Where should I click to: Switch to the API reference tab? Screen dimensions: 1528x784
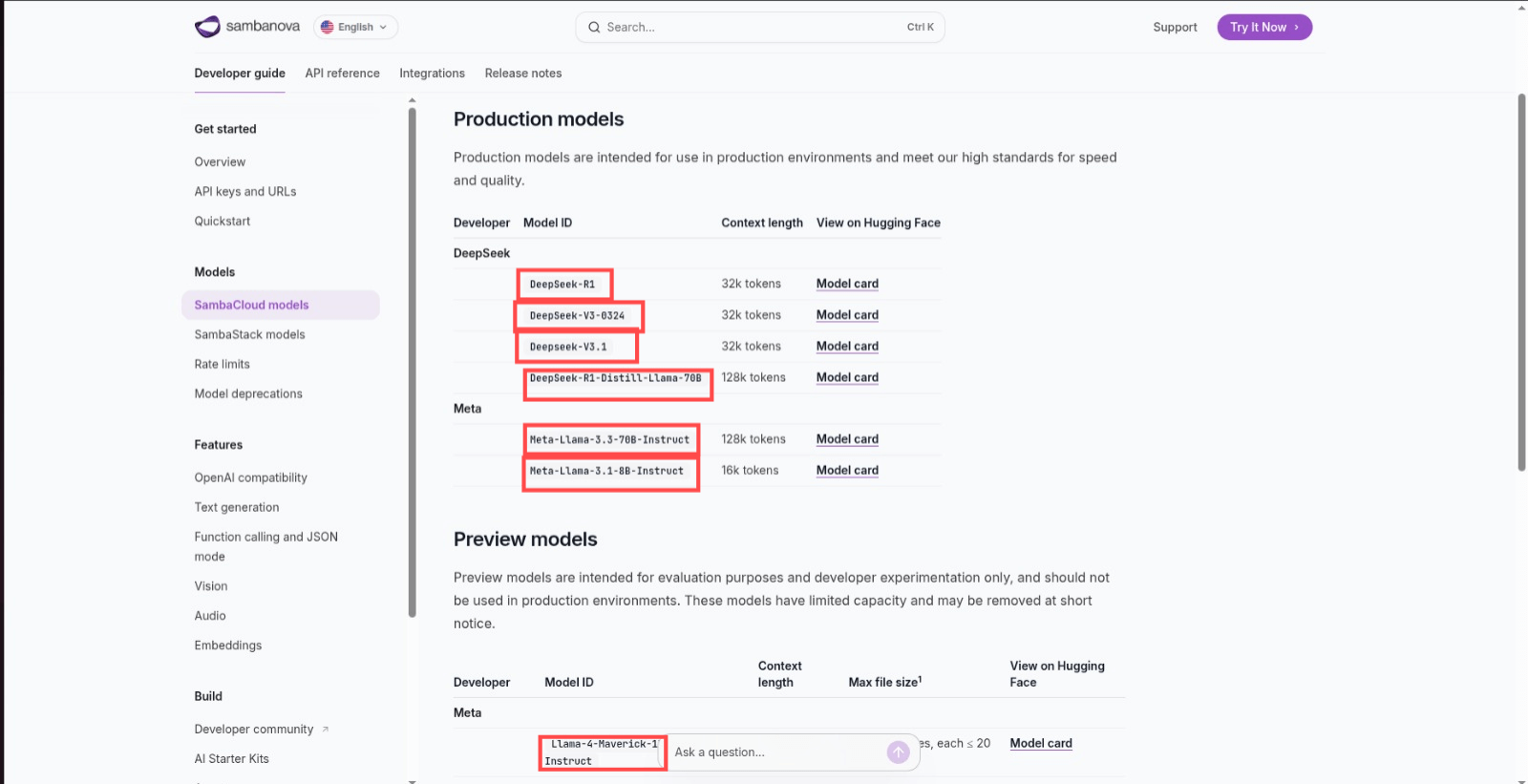pyautogui.click(x=343, y=74)
